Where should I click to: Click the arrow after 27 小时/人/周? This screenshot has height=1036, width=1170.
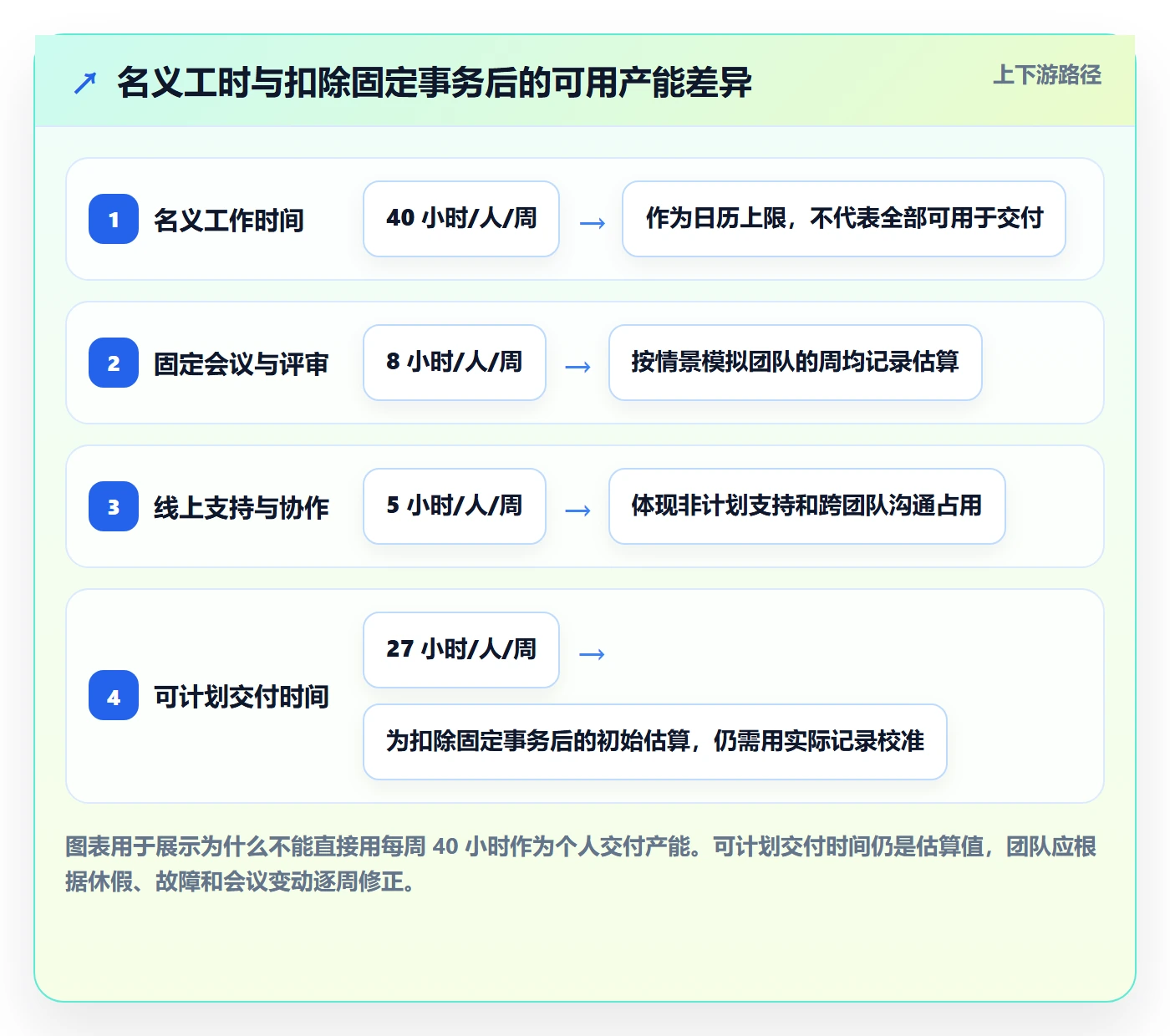[x=592, y=653]
